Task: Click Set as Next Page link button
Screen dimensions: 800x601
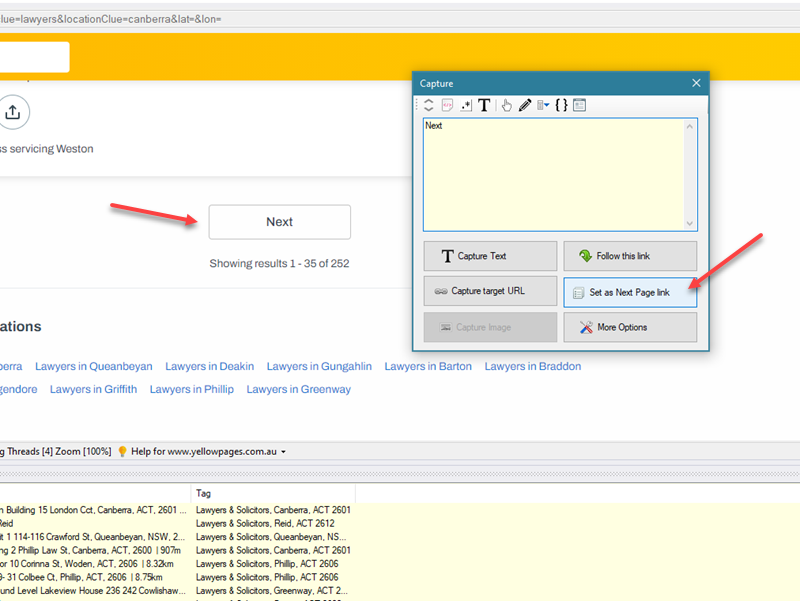Action: pos(630,292)
